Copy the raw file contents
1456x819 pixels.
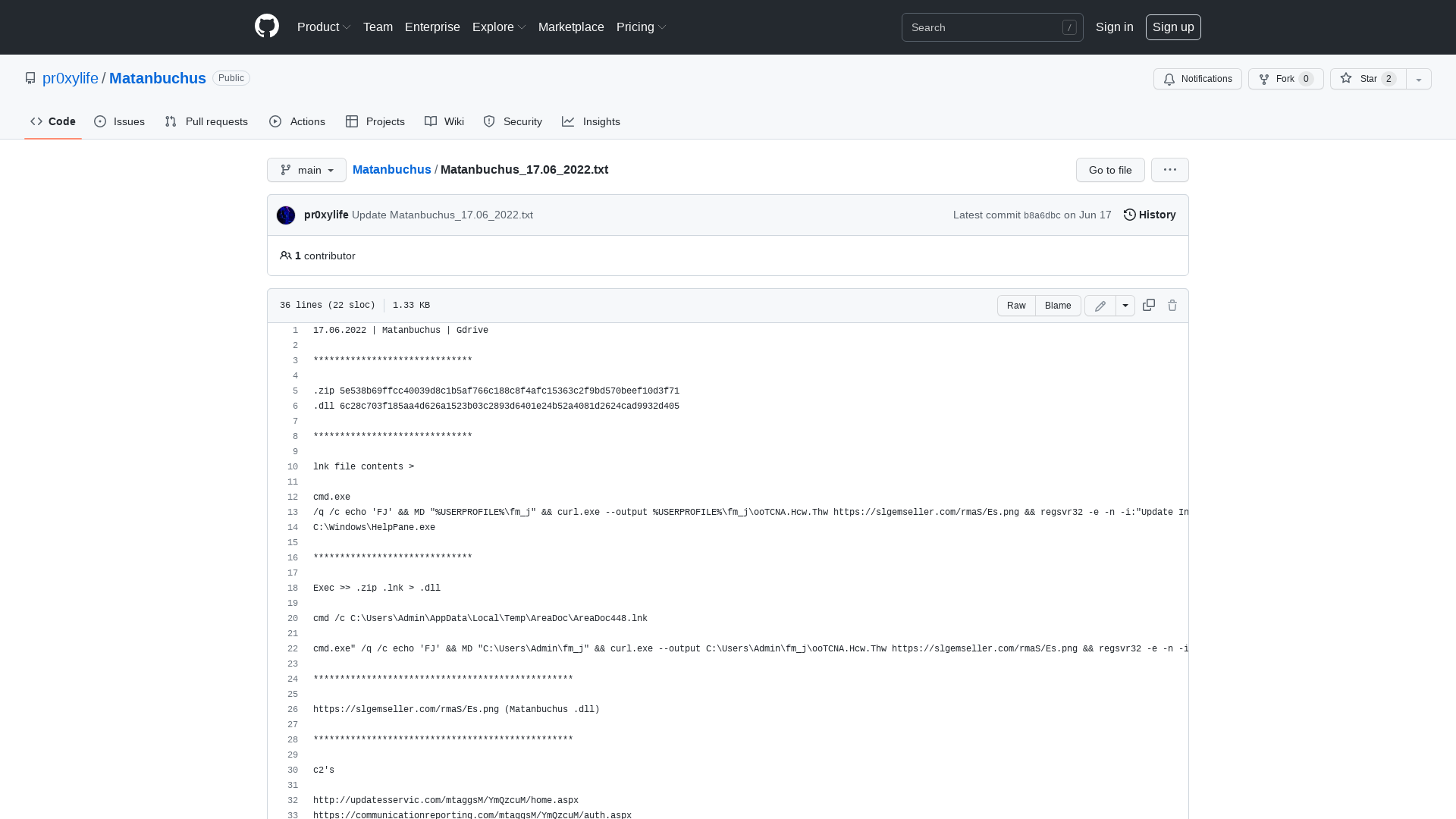[1148, 305]
